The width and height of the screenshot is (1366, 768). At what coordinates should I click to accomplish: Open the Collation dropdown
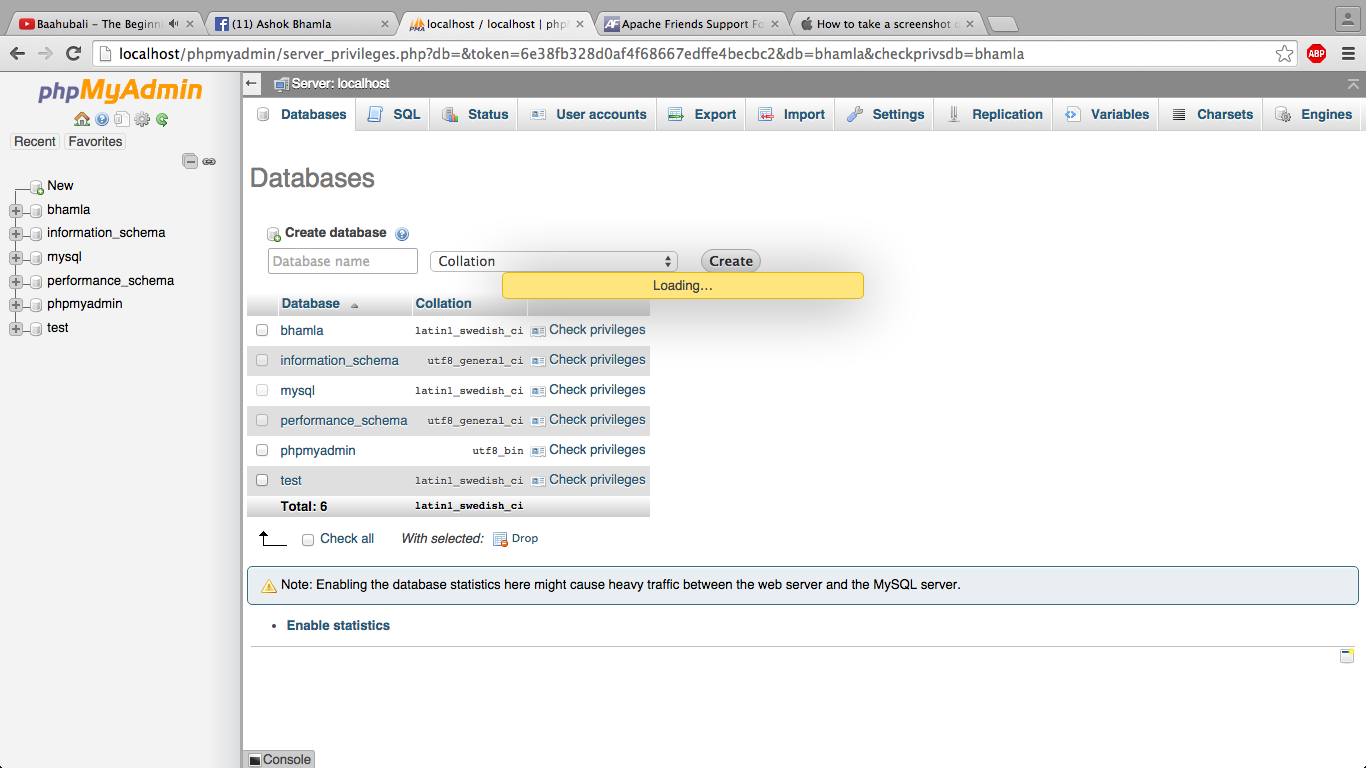click(553, 260)
